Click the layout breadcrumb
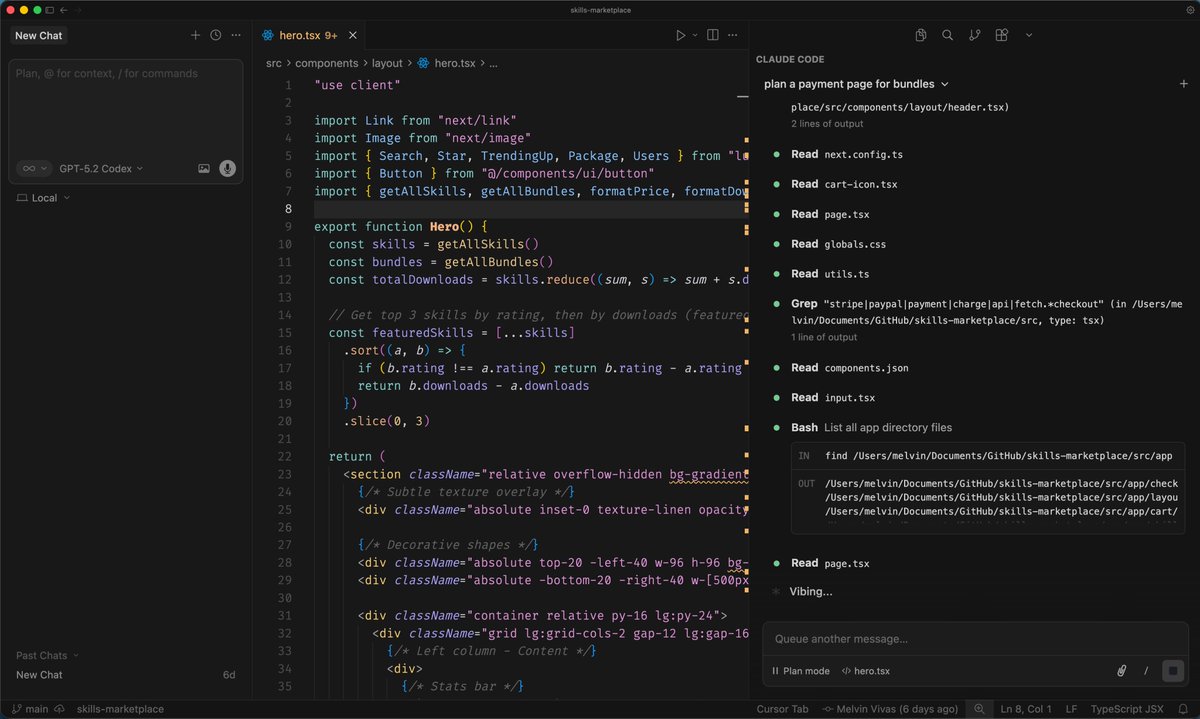 point(387,63)
